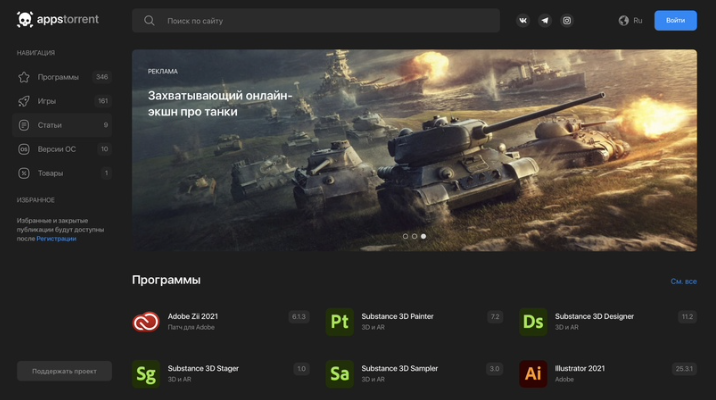Click the Войти login button
This screenshot has width=716, height=400.
(x=675, y=21)
